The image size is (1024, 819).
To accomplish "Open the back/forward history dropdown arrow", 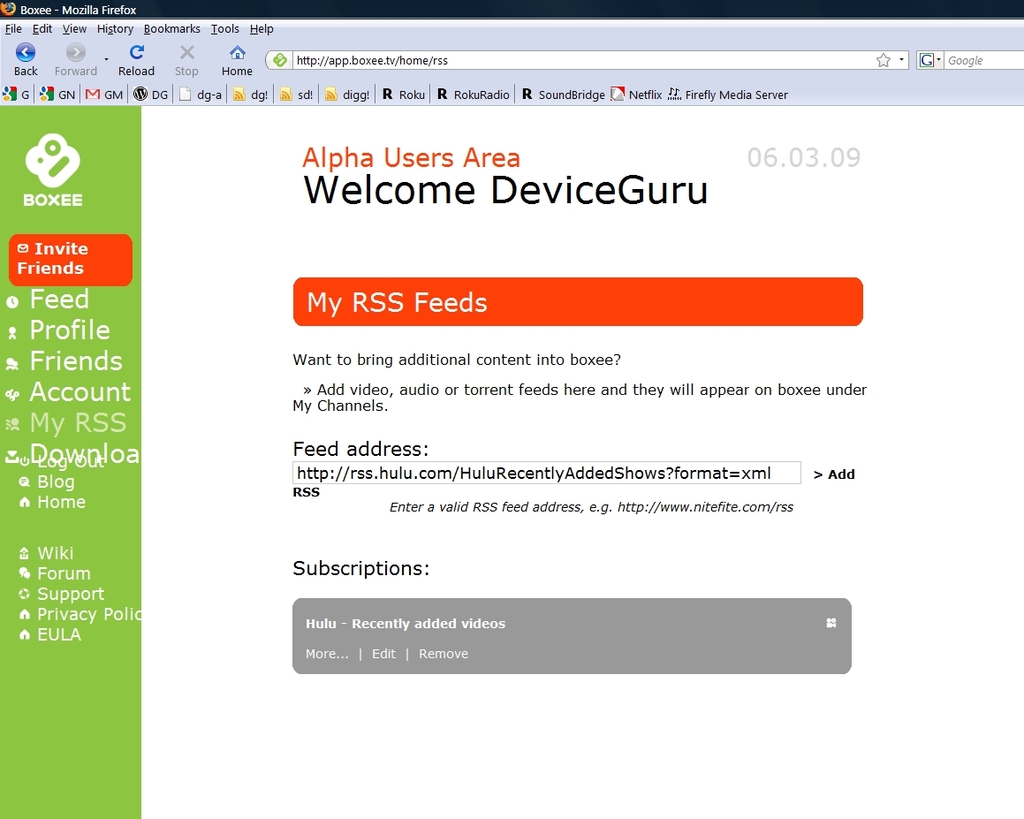I will [x=106, y=59].
